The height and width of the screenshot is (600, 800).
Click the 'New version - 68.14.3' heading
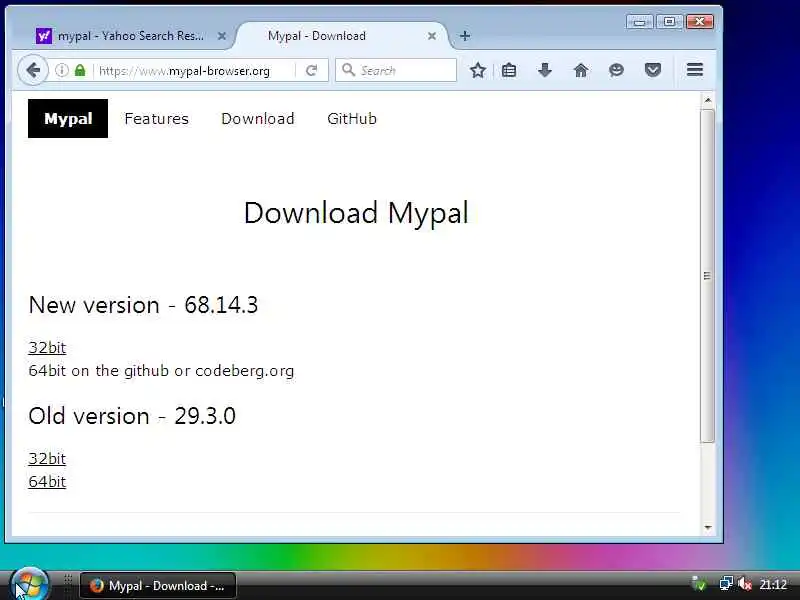[143, 305]
